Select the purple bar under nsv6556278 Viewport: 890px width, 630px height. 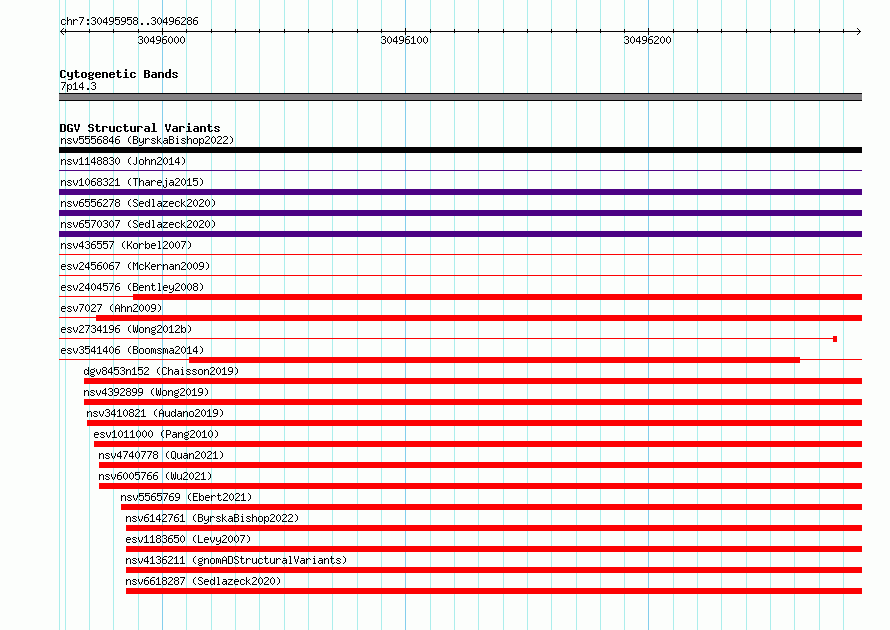tap(460, 213)
